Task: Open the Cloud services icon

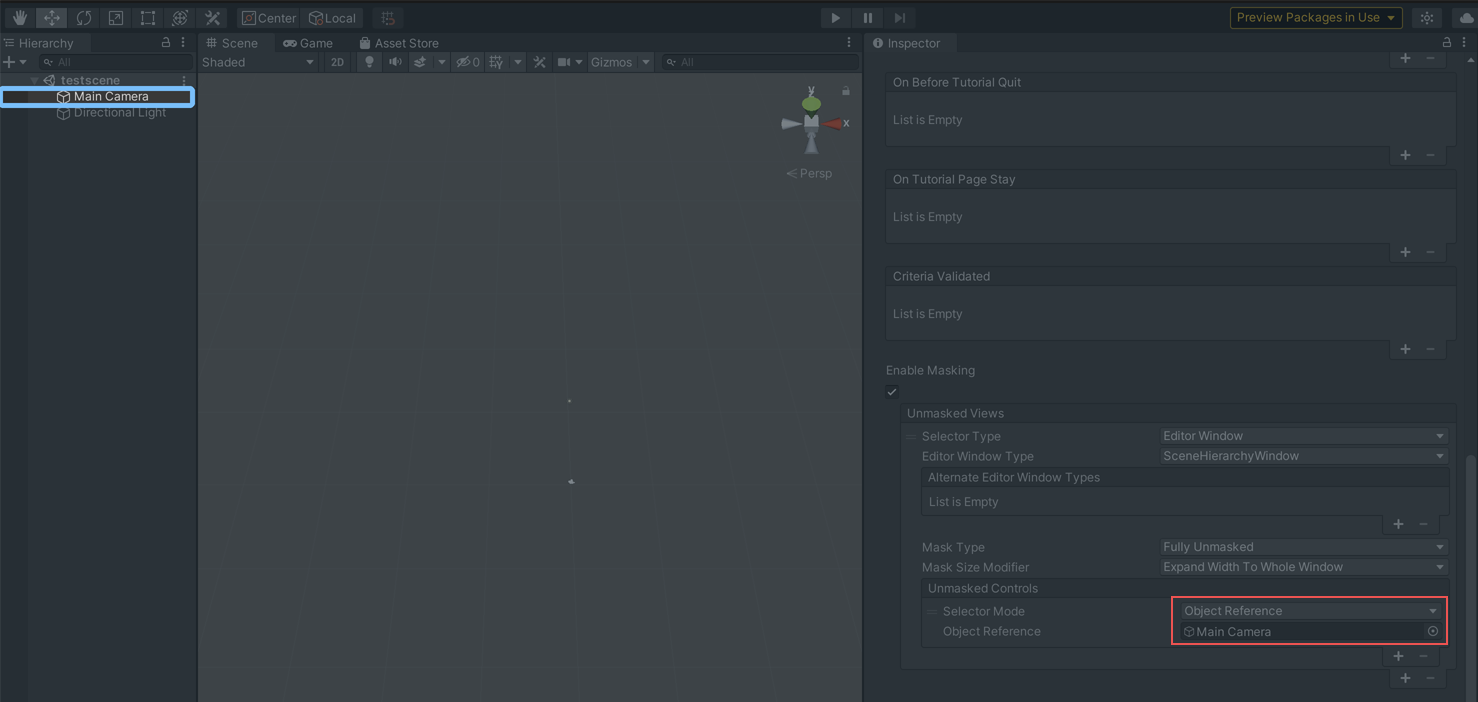Action: (1466, 18)
